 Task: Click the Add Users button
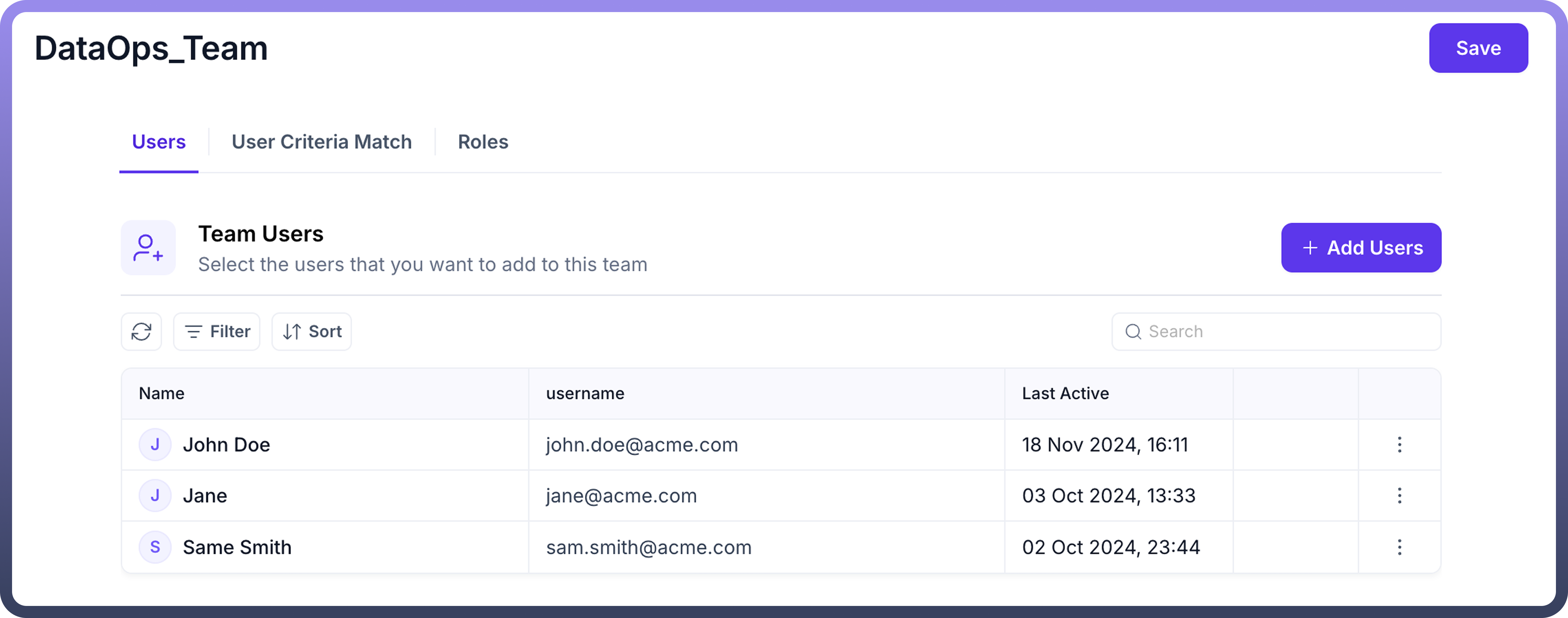click(1361, 248)
